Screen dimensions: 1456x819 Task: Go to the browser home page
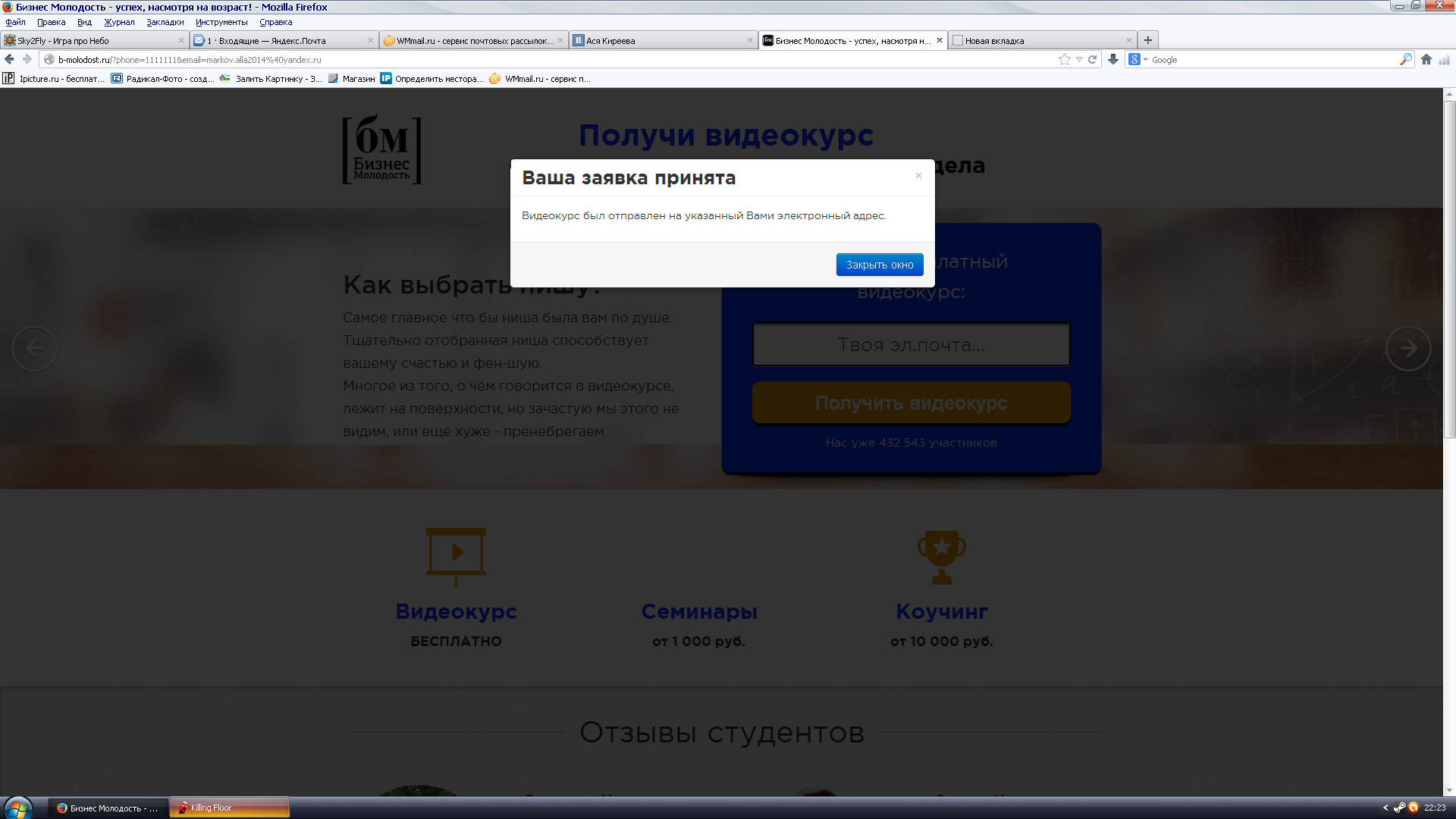pos(1426,59)
